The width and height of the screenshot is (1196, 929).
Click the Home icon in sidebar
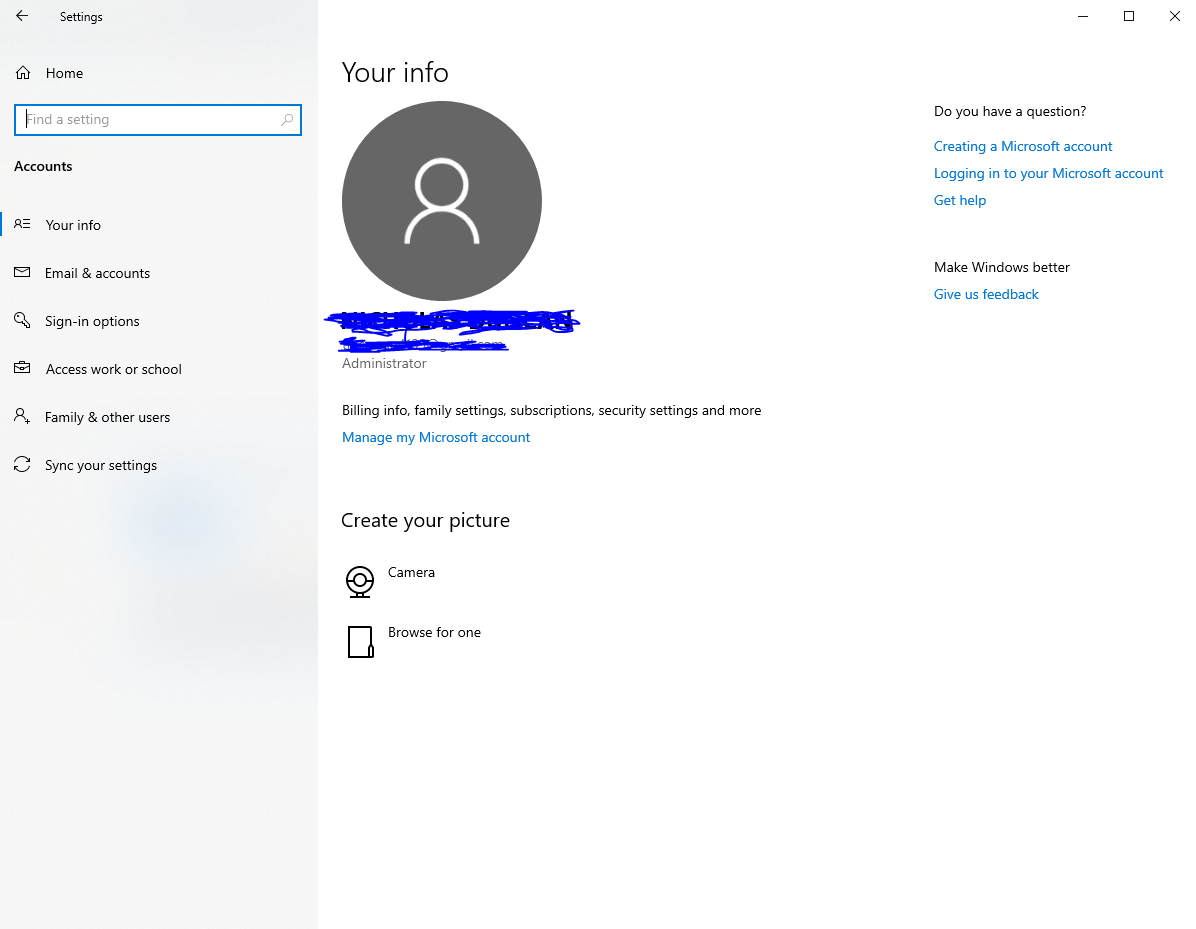coord(23,73)
